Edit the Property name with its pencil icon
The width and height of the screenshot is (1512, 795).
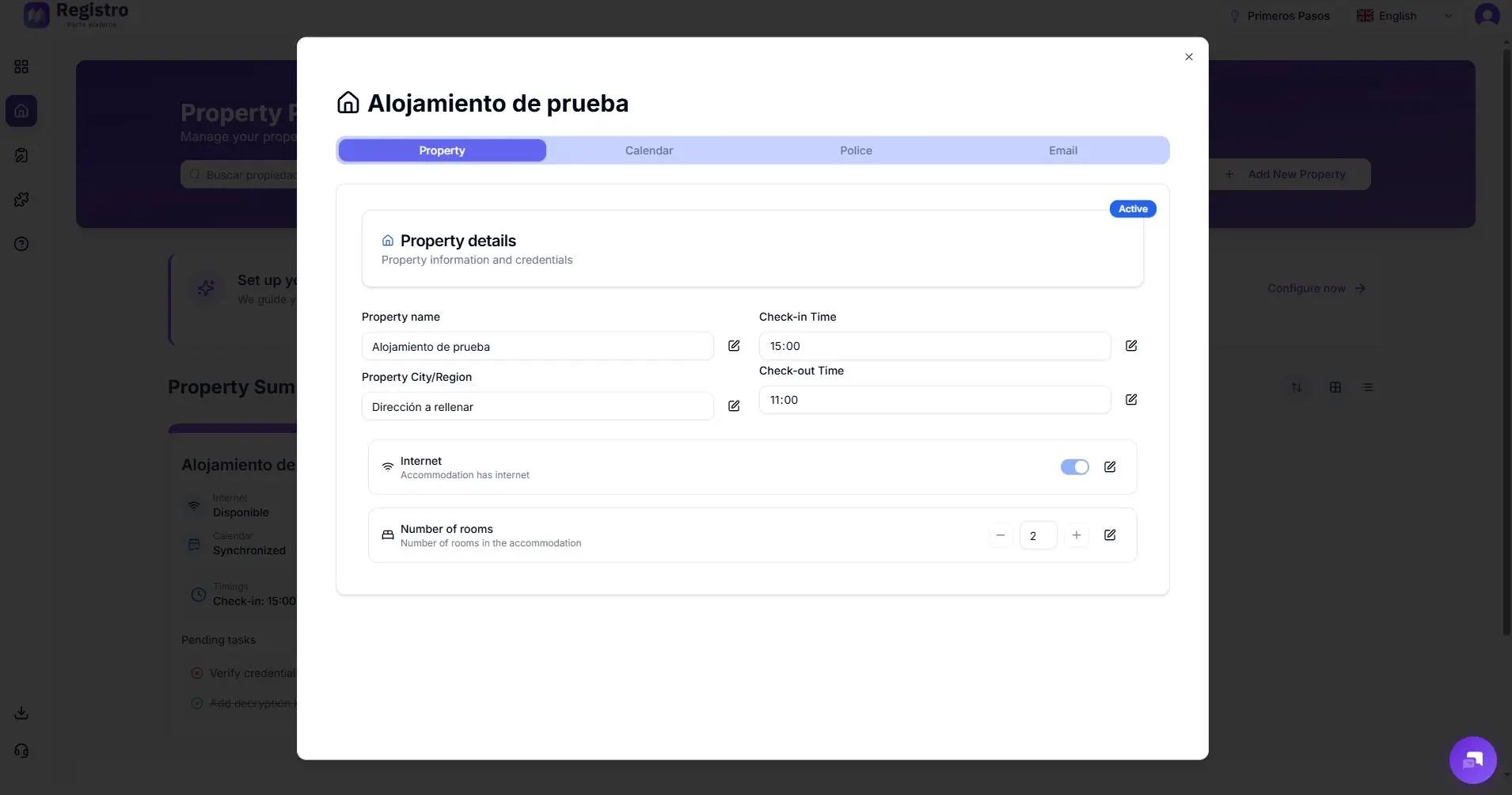pos(734,346)
